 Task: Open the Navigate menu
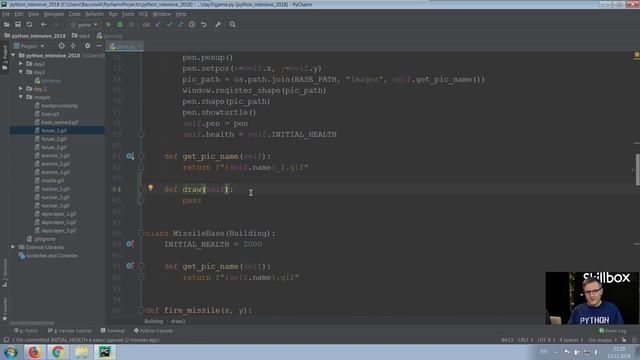coord(53,14)
